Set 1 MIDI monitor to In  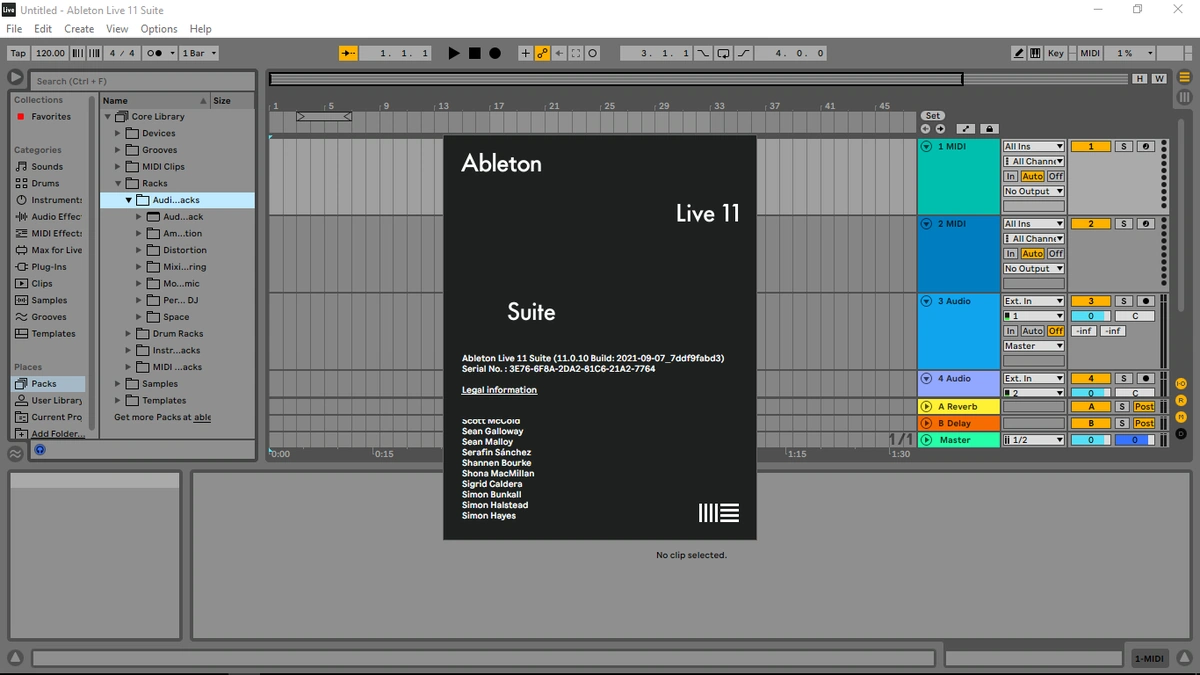tap(1011, 176)
